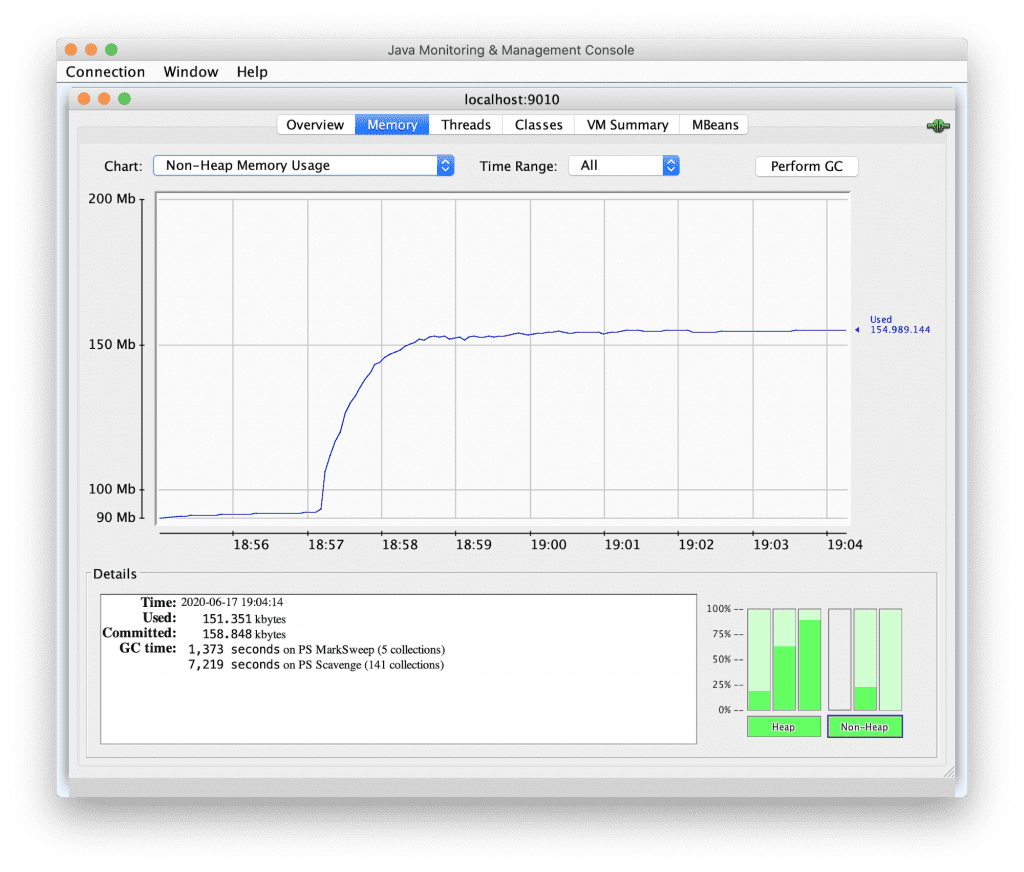The width and height of the screenshot is (1024, 872).
Task: Click the PS Scavenge GC time line
Action: [x=316, y=664]
